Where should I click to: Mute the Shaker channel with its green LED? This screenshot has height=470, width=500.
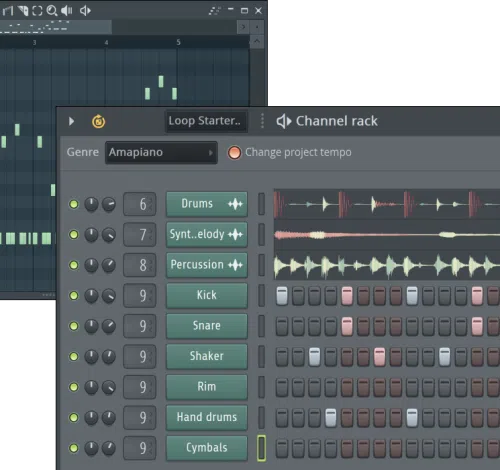[x=74, y=357]
